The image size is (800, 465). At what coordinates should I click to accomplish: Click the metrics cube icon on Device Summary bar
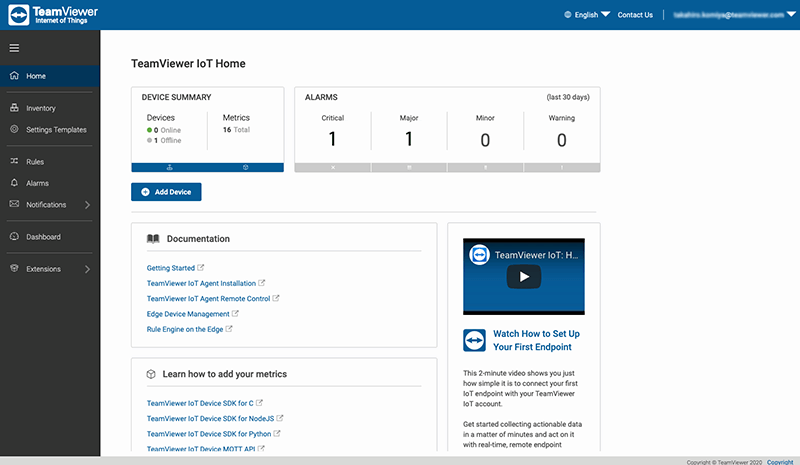(x=245, y=167)
